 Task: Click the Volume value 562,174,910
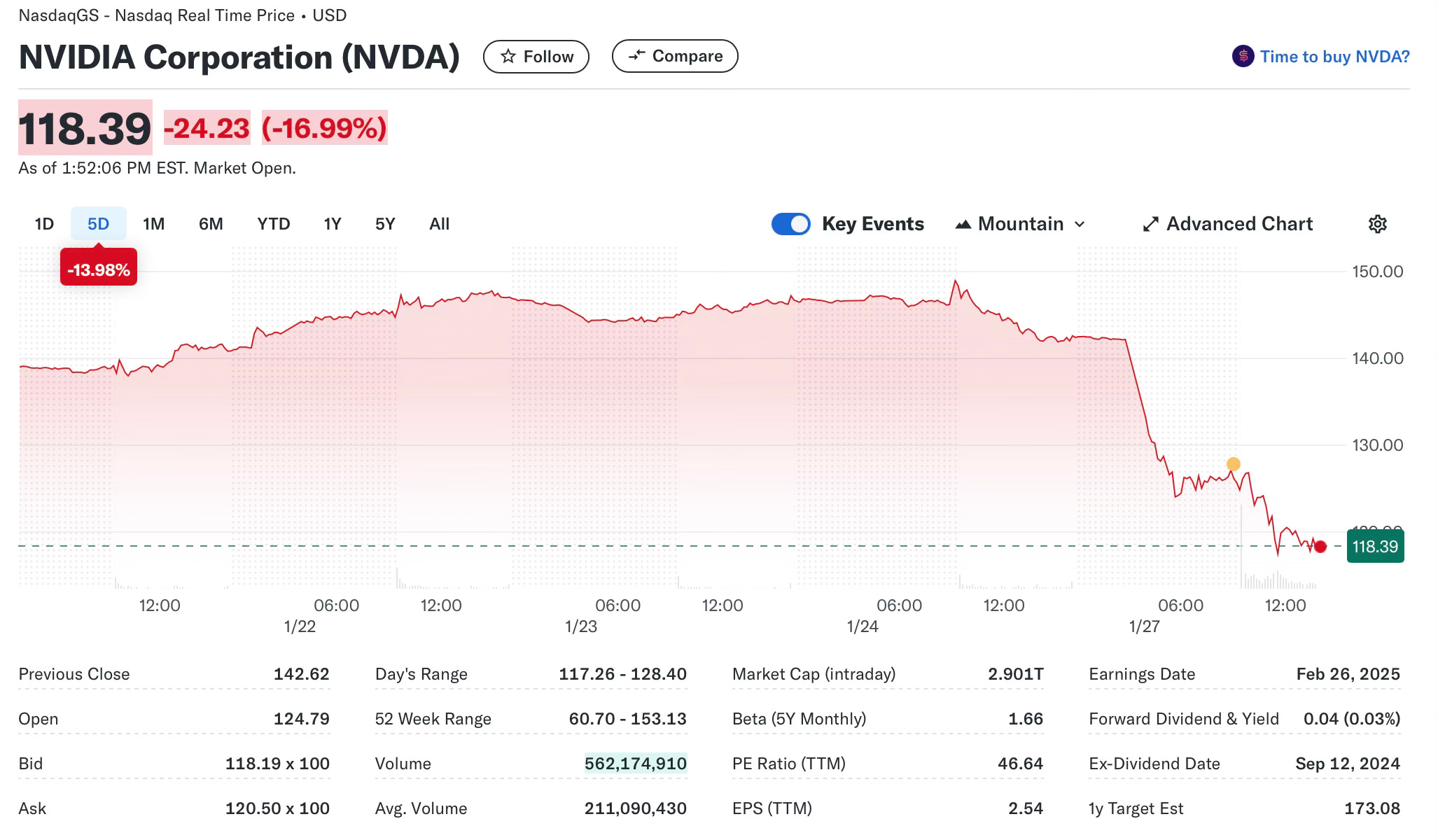(636, 764)
